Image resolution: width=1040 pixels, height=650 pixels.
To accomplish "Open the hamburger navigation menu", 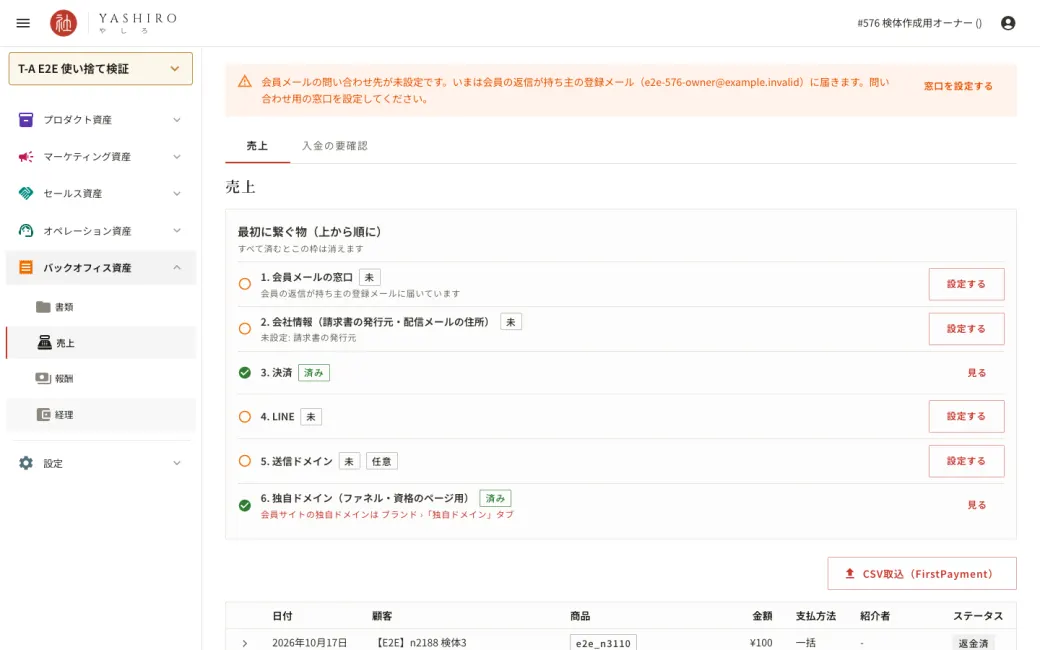I will coord(23,23).
